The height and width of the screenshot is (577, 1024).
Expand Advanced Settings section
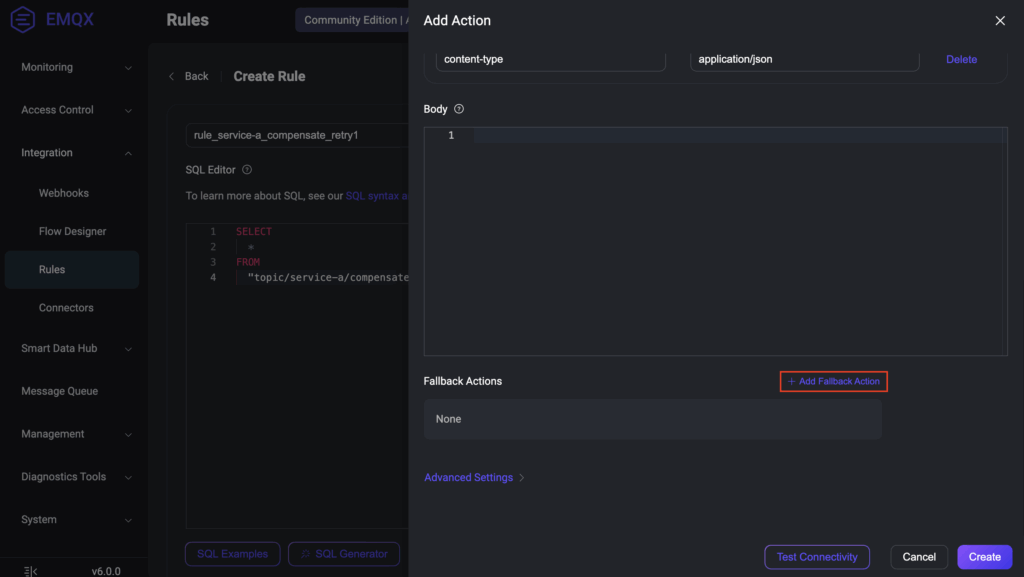point(474,478)
